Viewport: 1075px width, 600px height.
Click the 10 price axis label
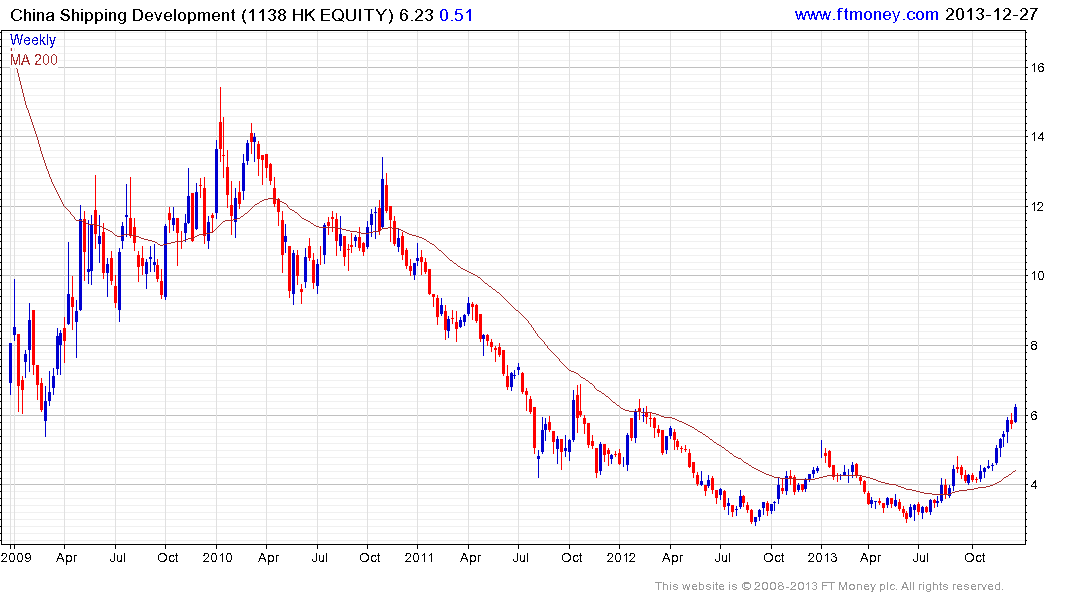(x=1037, y=276)
